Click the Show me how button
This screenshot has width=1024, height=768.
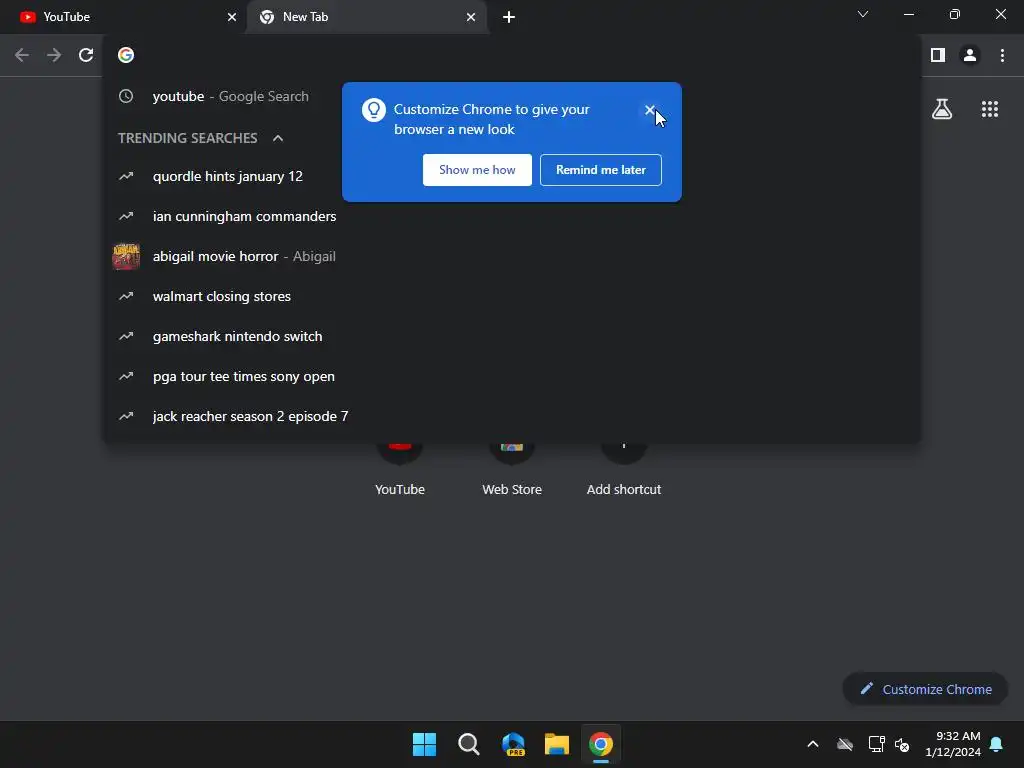(477, 170)
